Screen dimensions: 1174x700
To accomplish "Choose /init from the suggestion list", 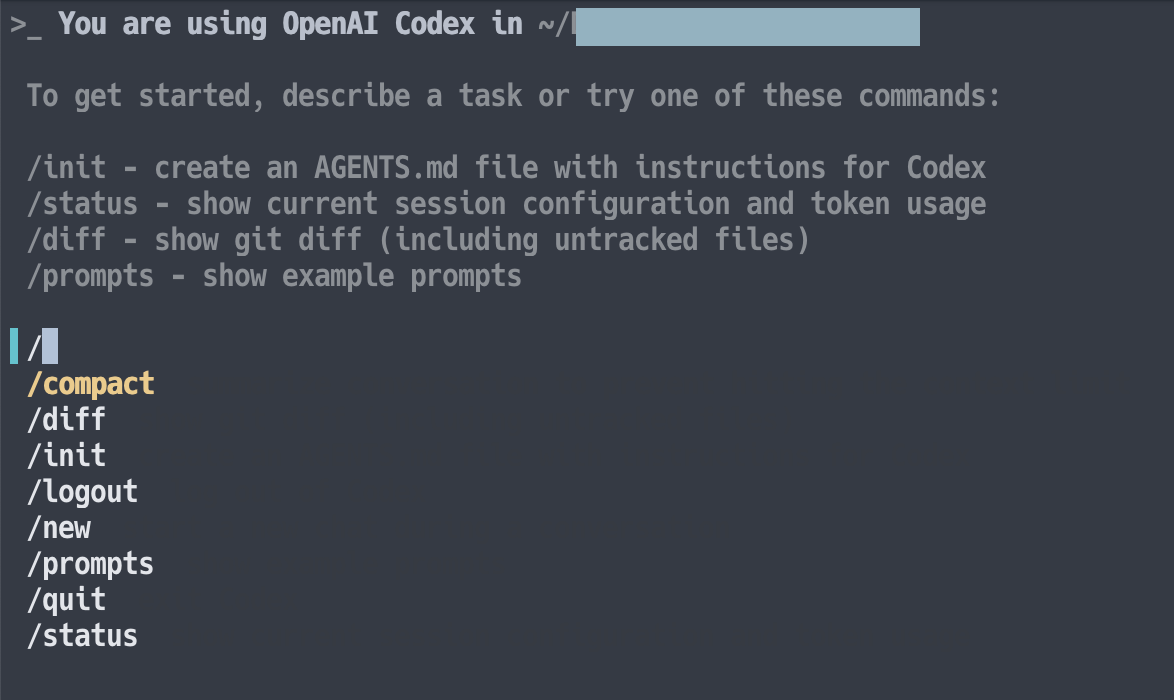I will [x=66, y=455].
